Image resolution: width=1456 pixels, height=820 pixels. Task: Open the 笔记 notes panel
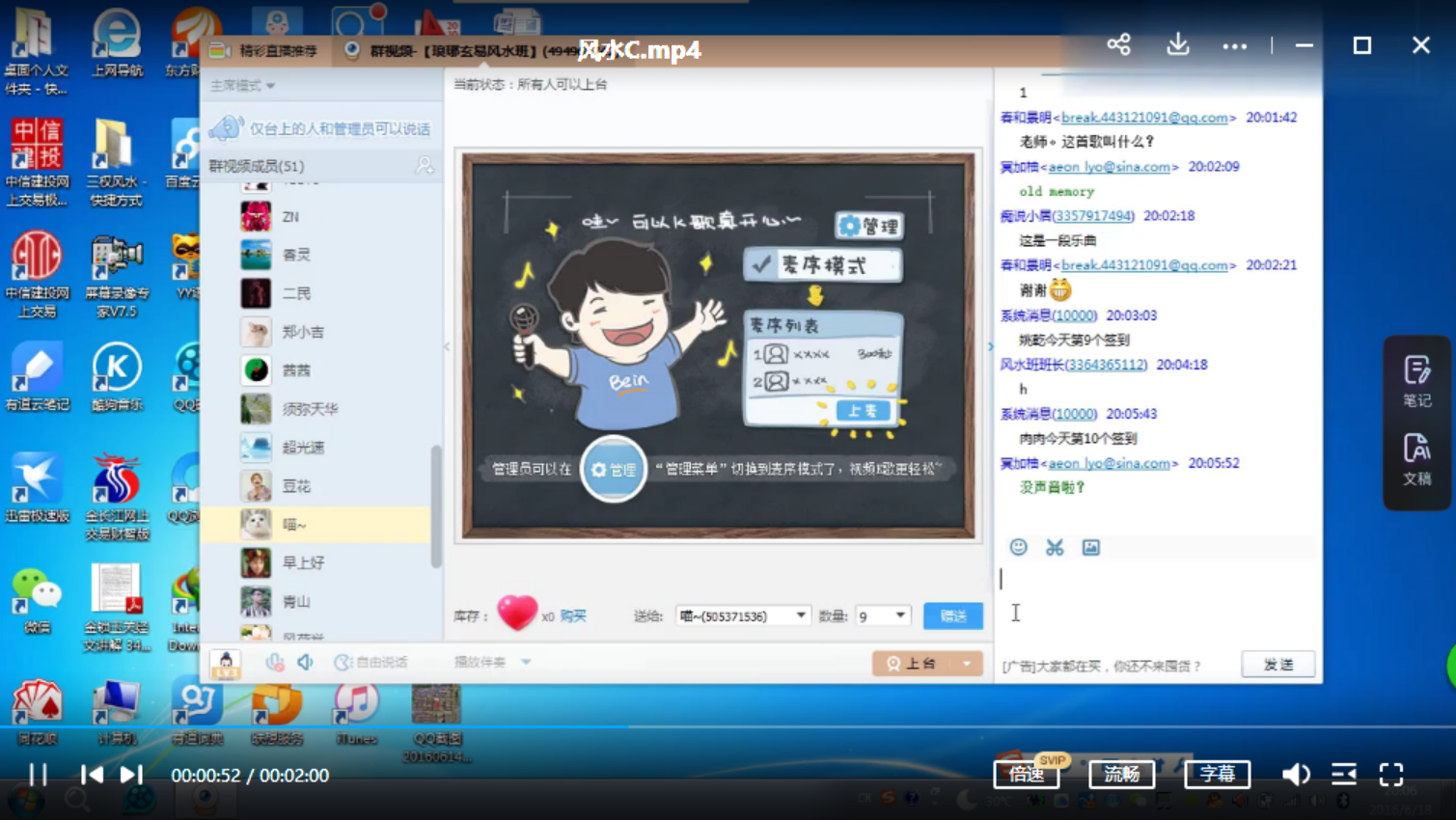coord(1416,380)
